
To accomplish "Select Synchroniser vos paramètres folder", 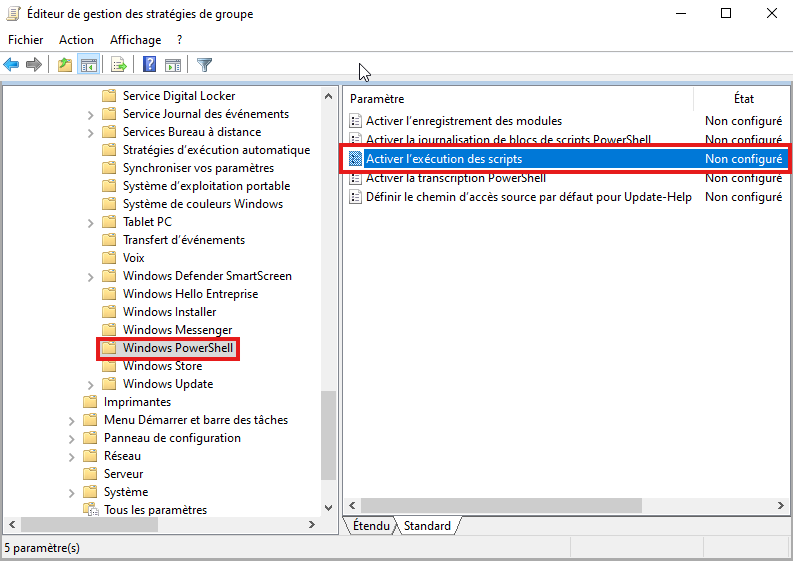I will pos(198,168).
